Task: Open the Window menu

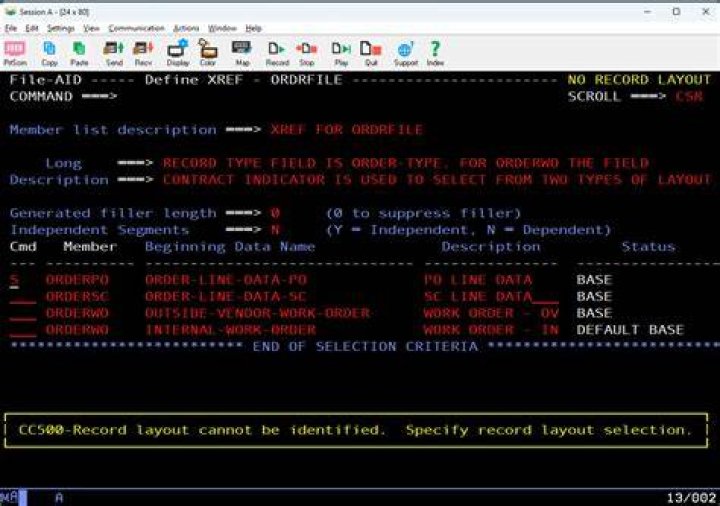Action: pos(222,28)
